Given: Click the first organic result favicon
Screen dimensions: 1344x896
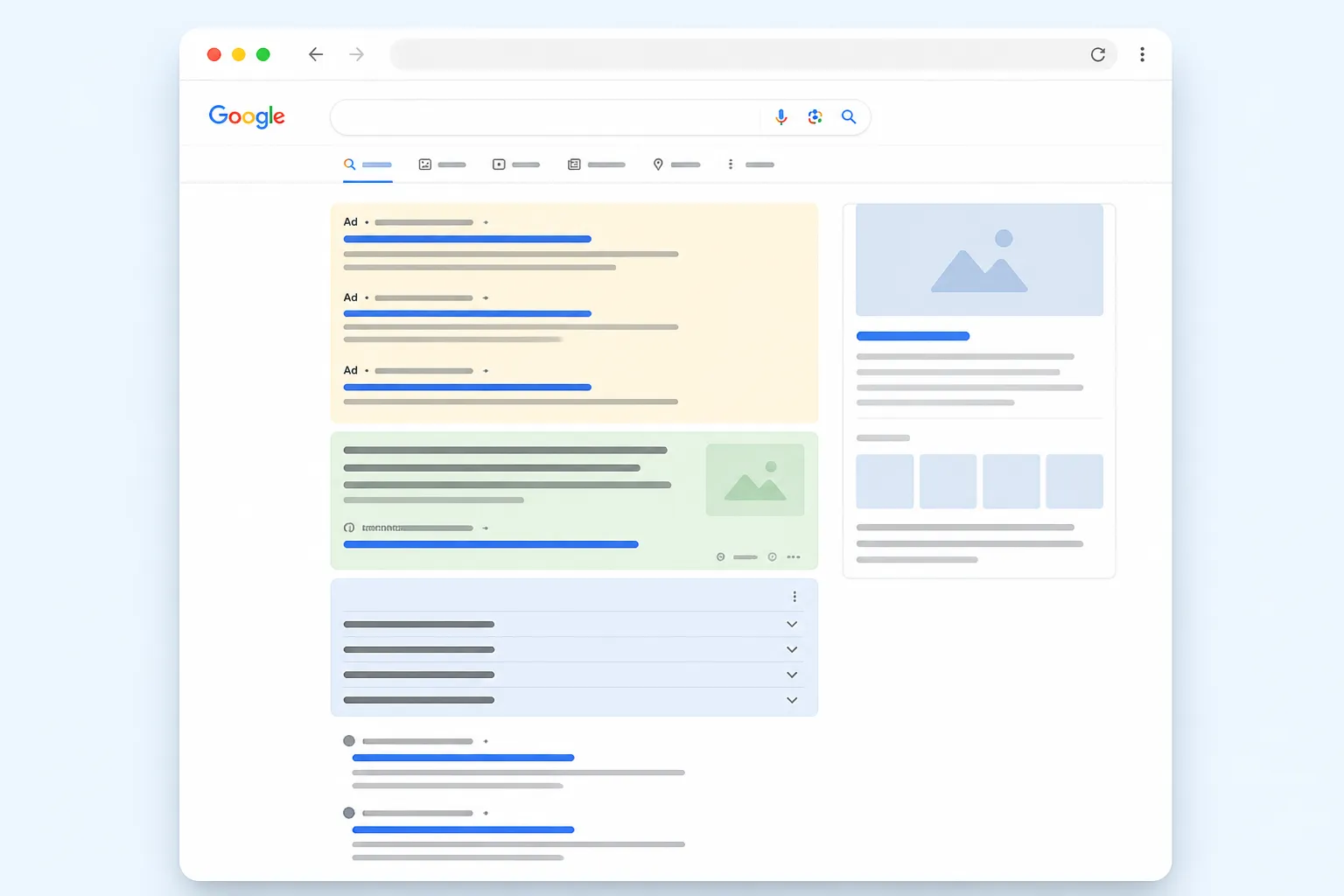Looking at the screenshot, I should 349,741.
